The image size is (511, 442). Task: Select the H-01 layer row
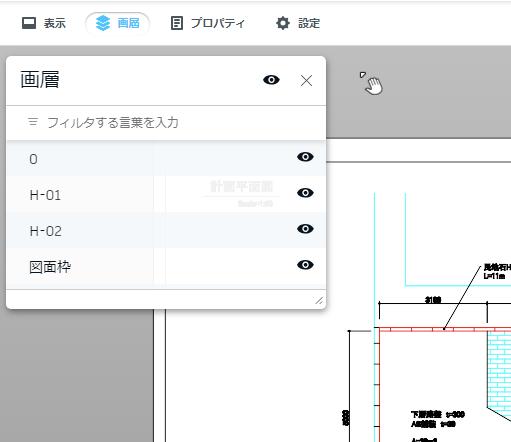(x=166, y=194)
